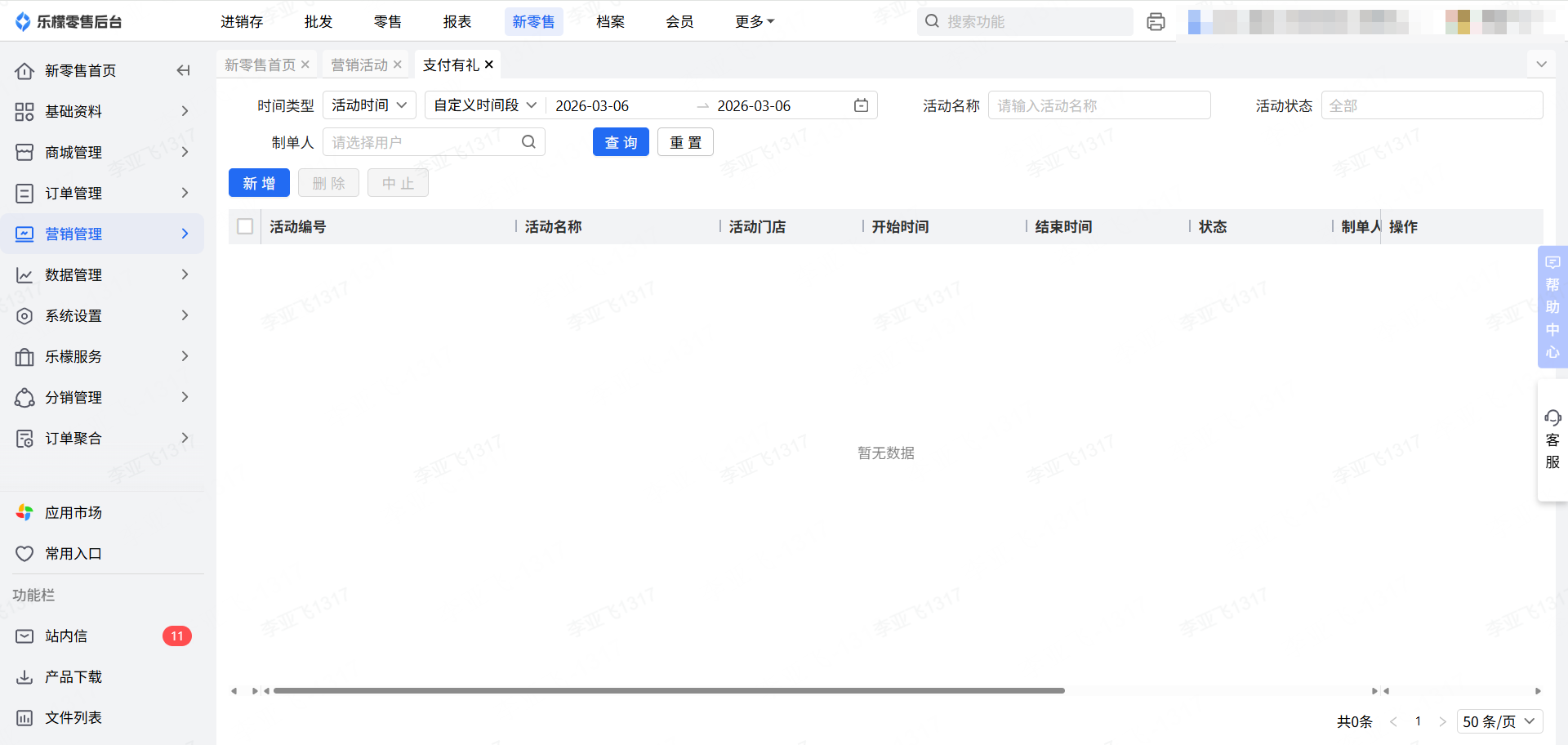Click the 新增 add button
The height and width of the screenshot is (745, 1568).
coord(259,183)
